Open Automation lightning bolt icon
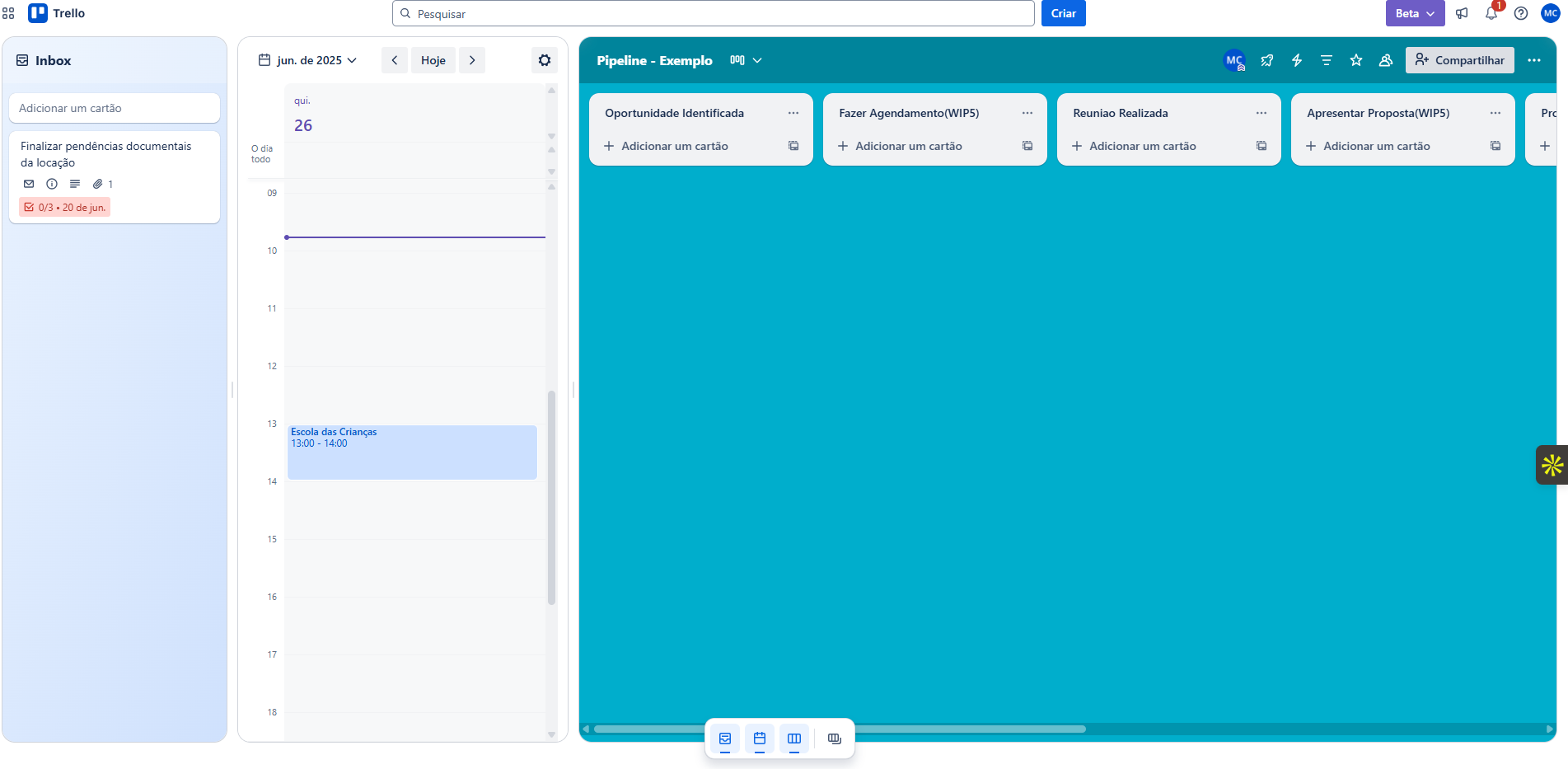Viewport: 1568px width, 769px height. (1297, 60)
